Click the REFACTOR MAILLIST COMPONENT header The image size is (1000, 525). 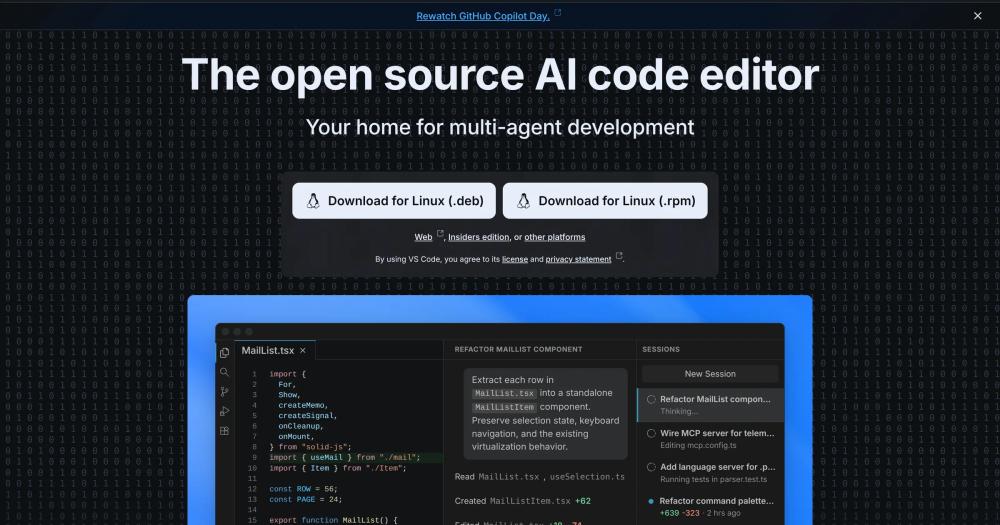(518, 350)
